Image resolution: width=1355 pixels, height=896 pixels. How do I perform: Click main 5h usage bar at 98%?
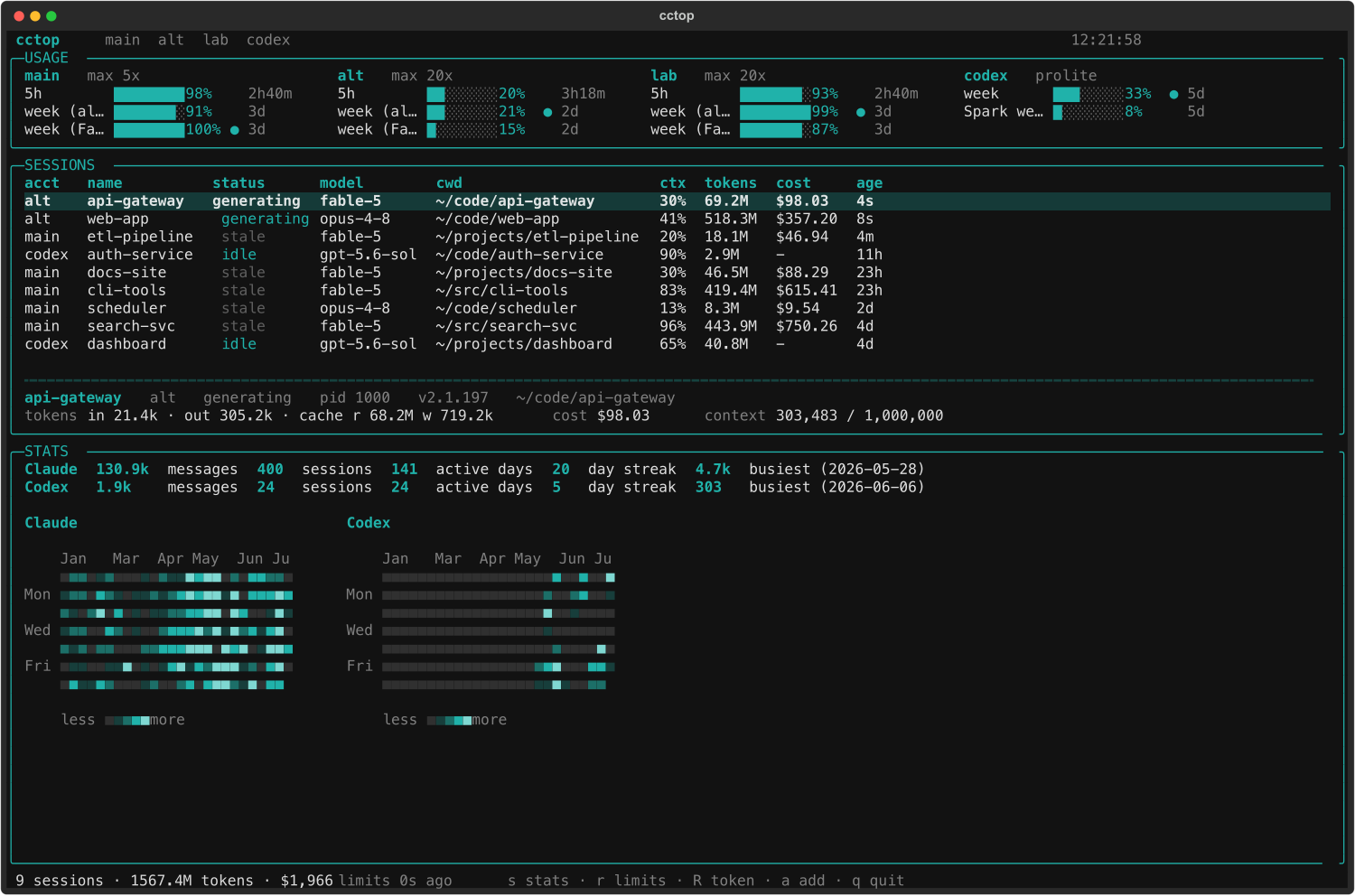[x=149, y=94]
